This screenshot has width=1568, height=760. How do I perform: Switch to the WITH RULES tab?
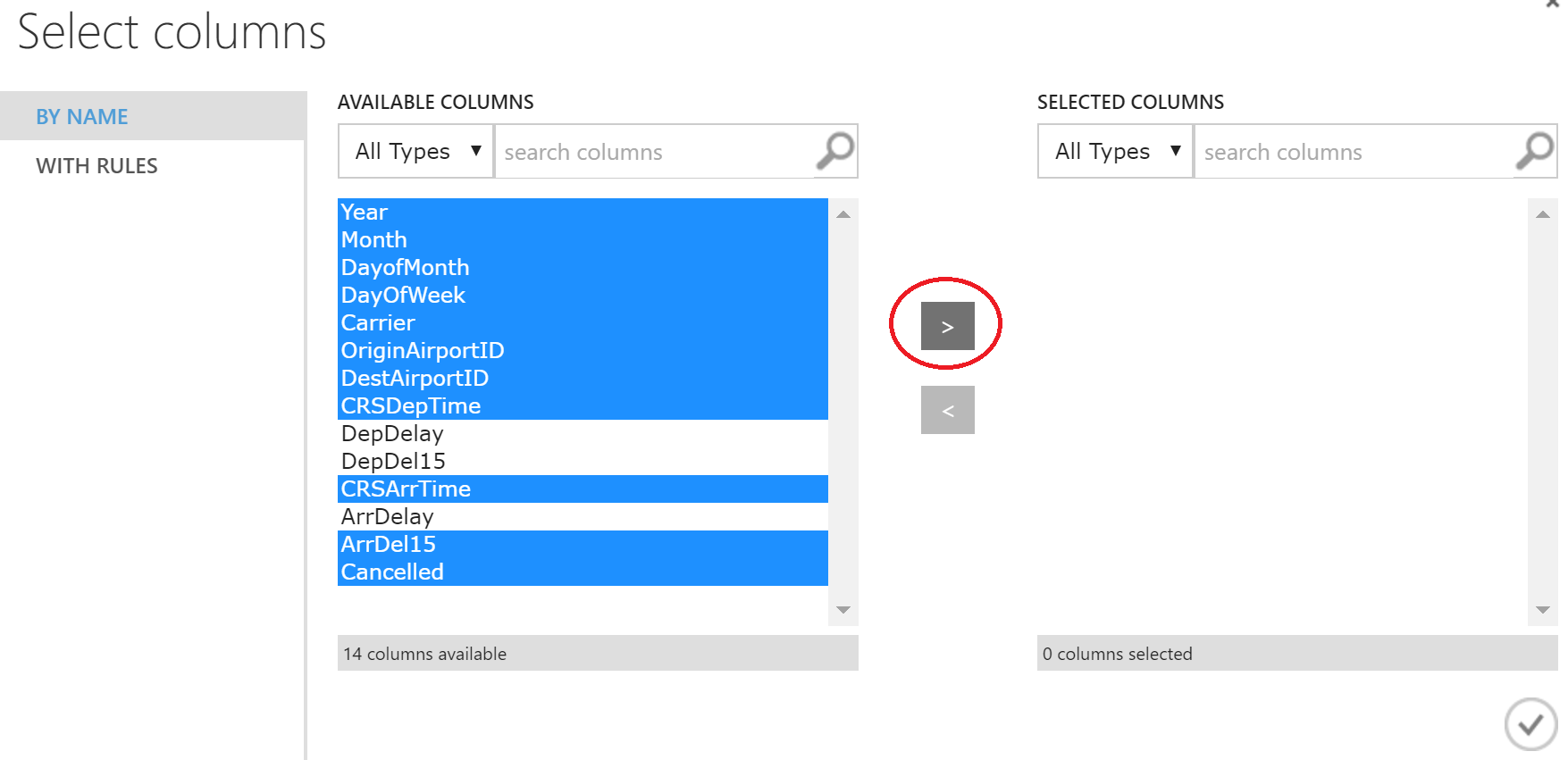pos(96,166)
